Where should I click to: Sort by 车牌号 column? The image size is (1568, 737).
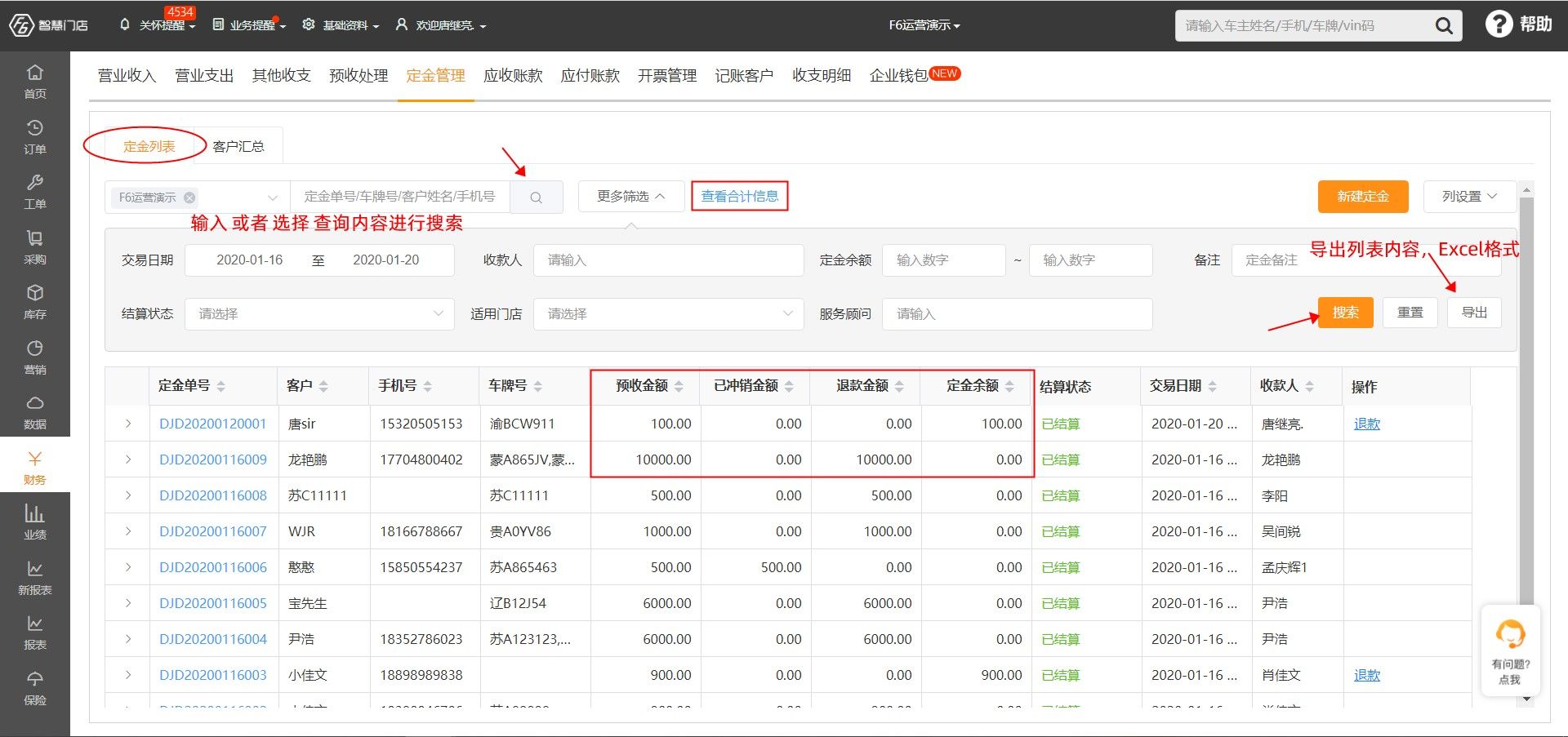537,386
